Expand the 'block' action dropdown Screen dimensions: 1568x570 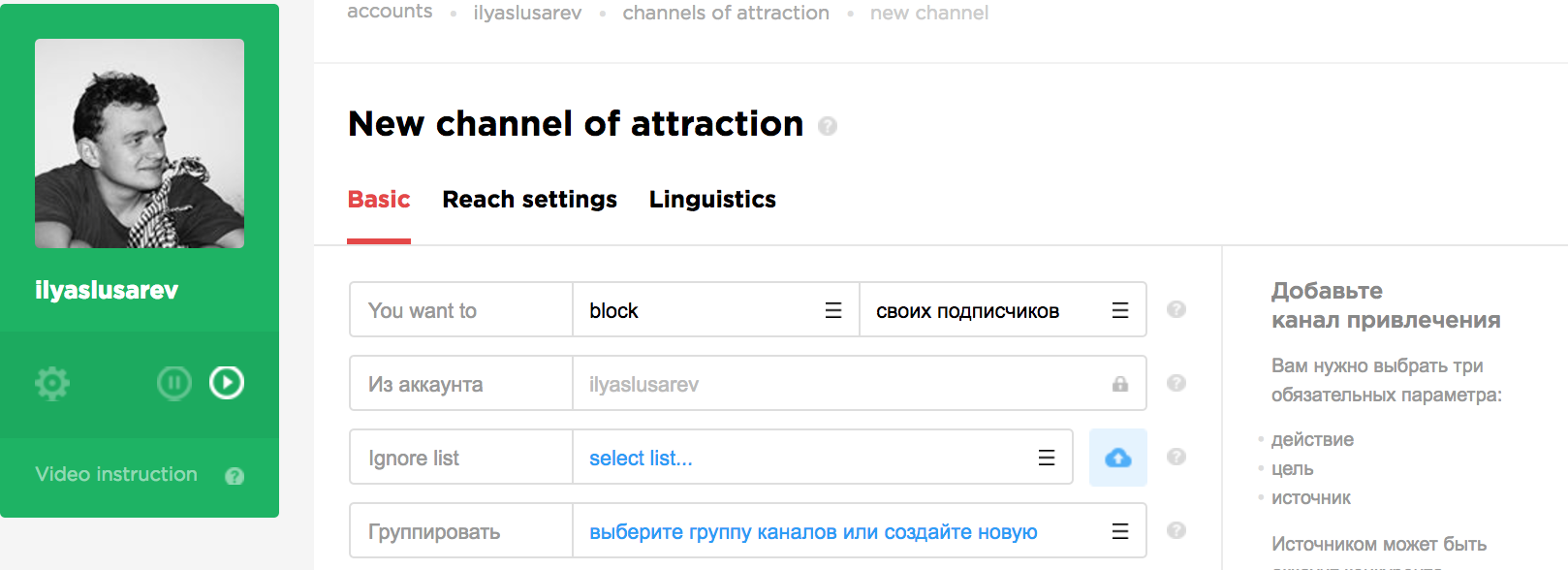click(x=715, y=310)
